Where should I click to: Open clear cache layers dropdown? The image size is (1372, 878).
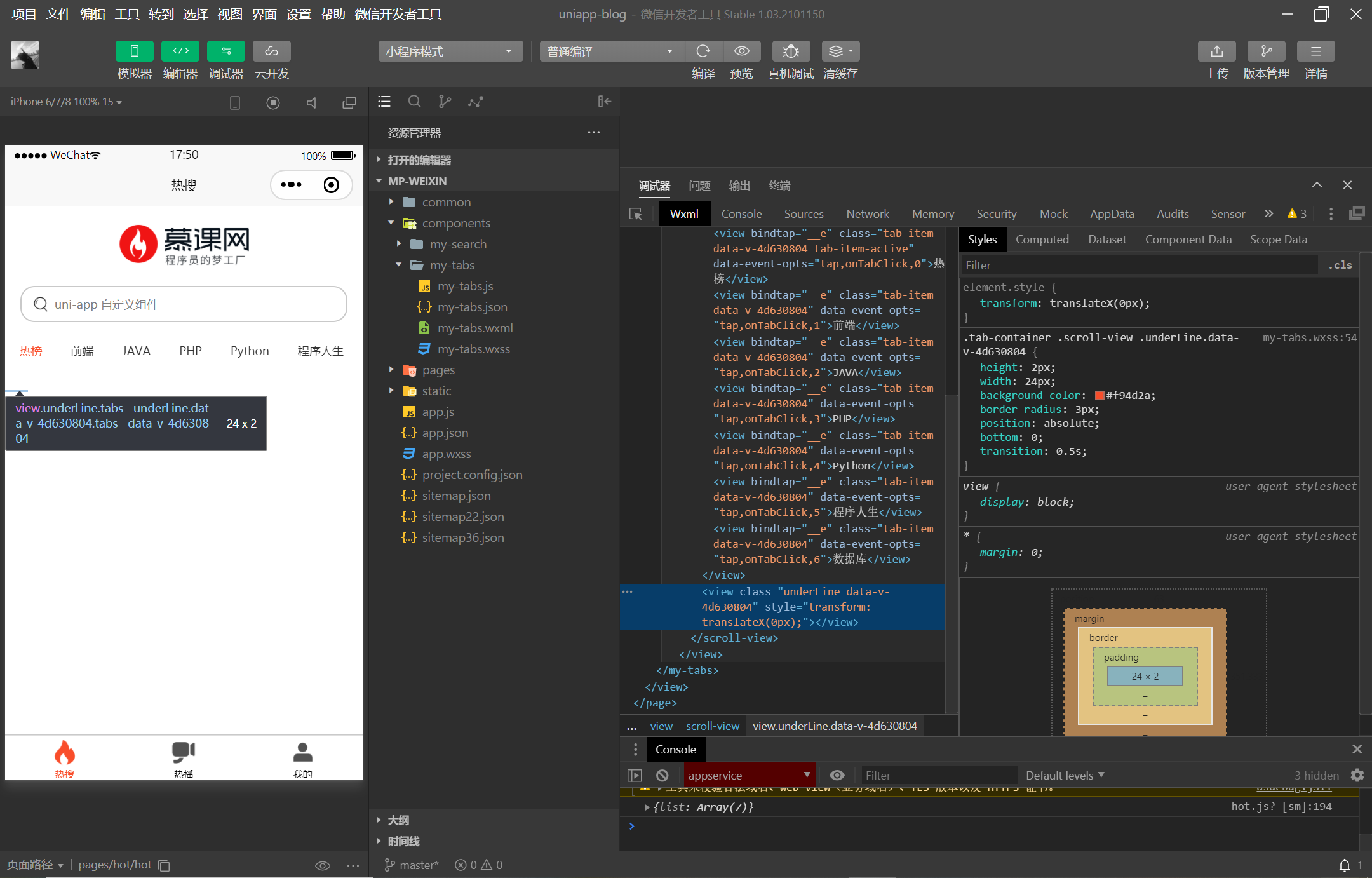pyautogui.click(x=840, y=51)
